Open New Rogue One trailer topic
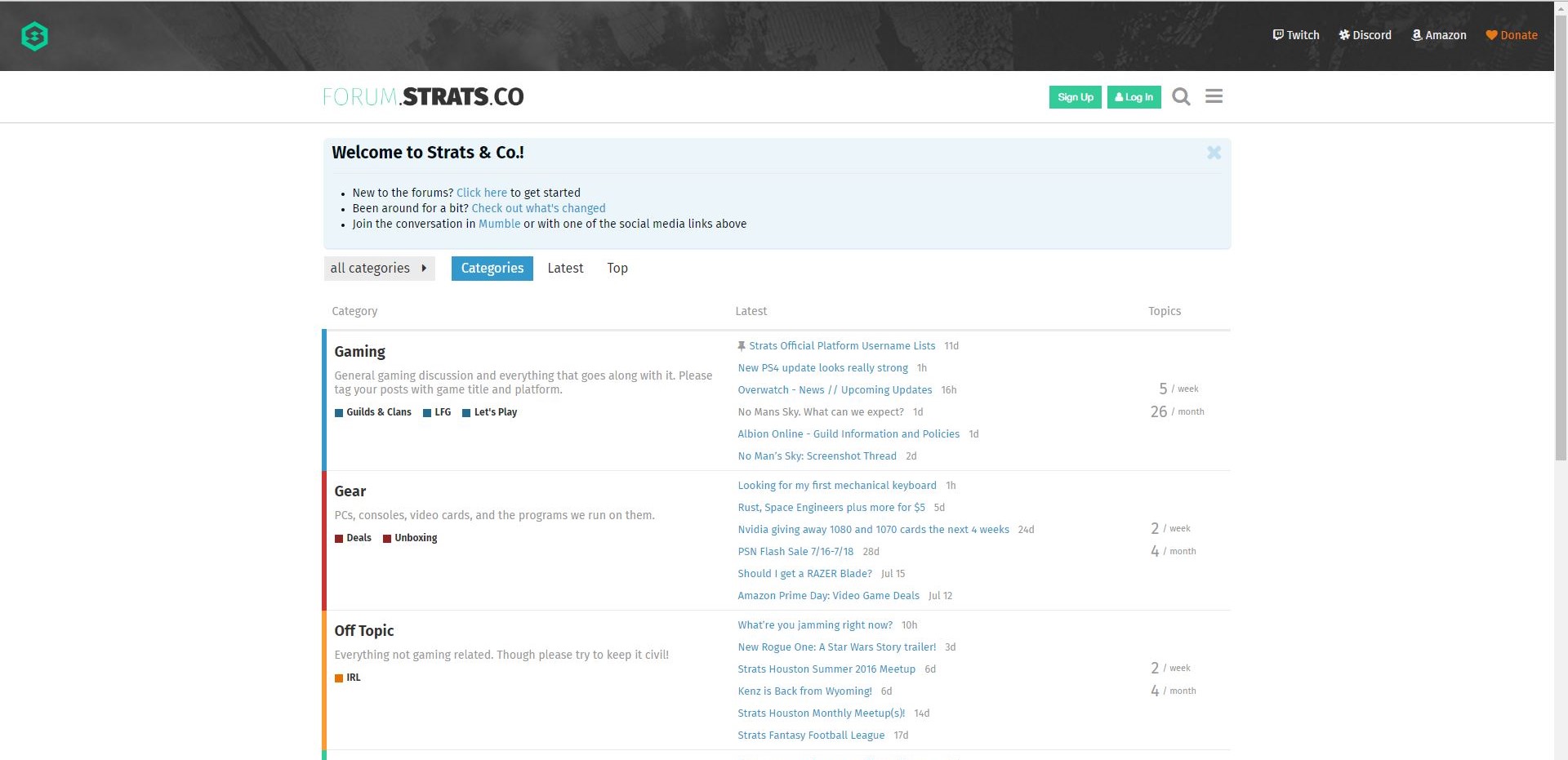 (x=836, y=647)
